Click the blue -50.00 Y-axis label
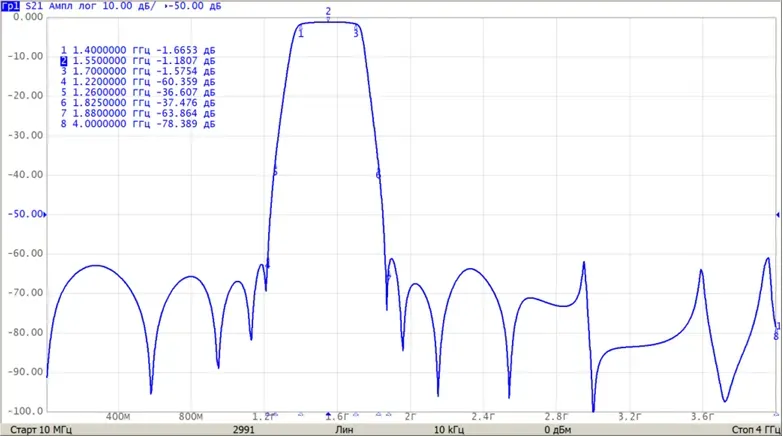Screen dimensions: 783x437 pos(25,214)
